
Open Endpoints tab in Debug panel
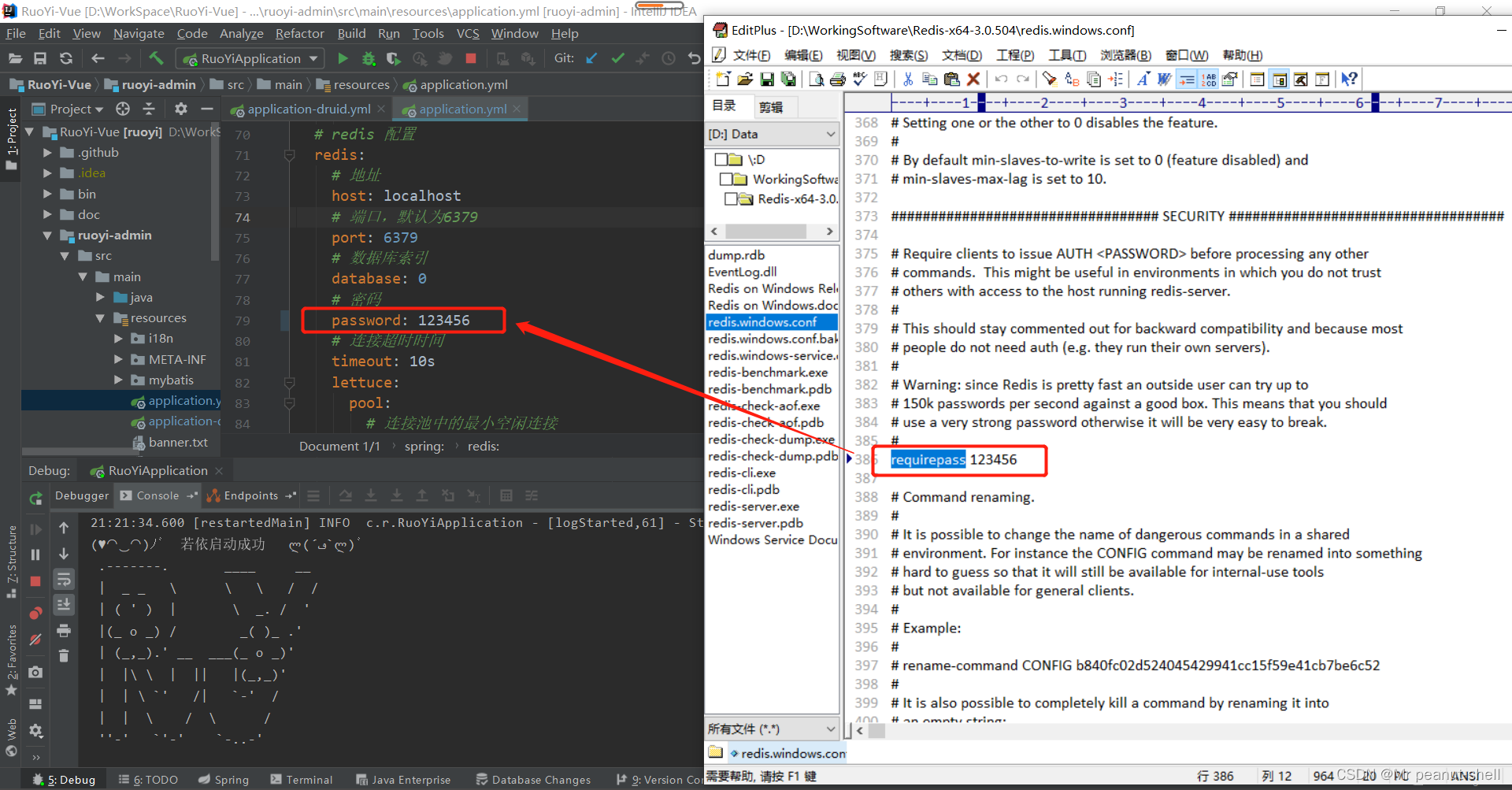pyautogui.click(x=250, y=495)
